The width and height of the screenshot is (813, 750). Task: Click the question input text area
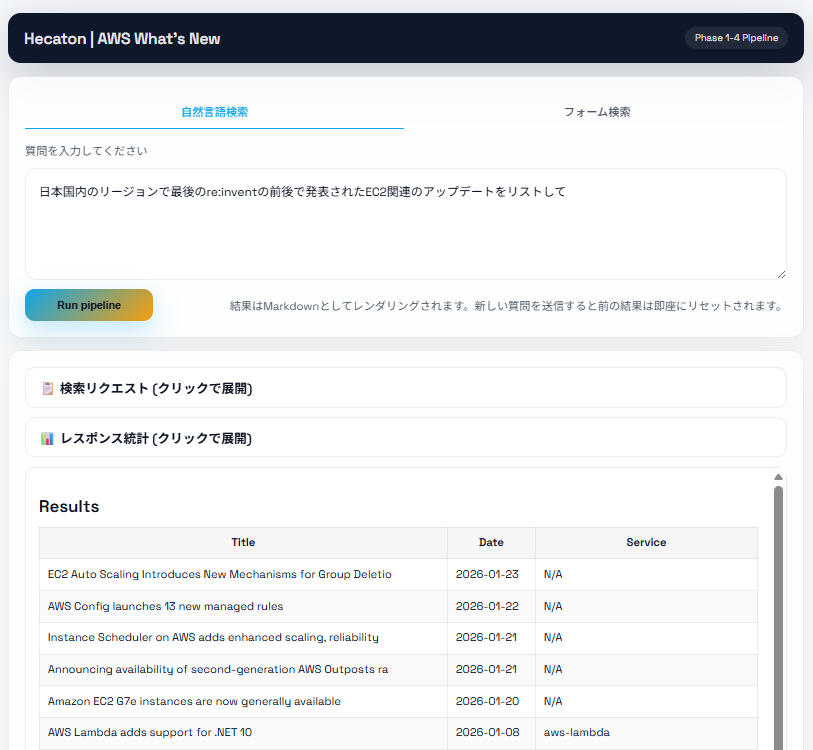pos(404,220)
